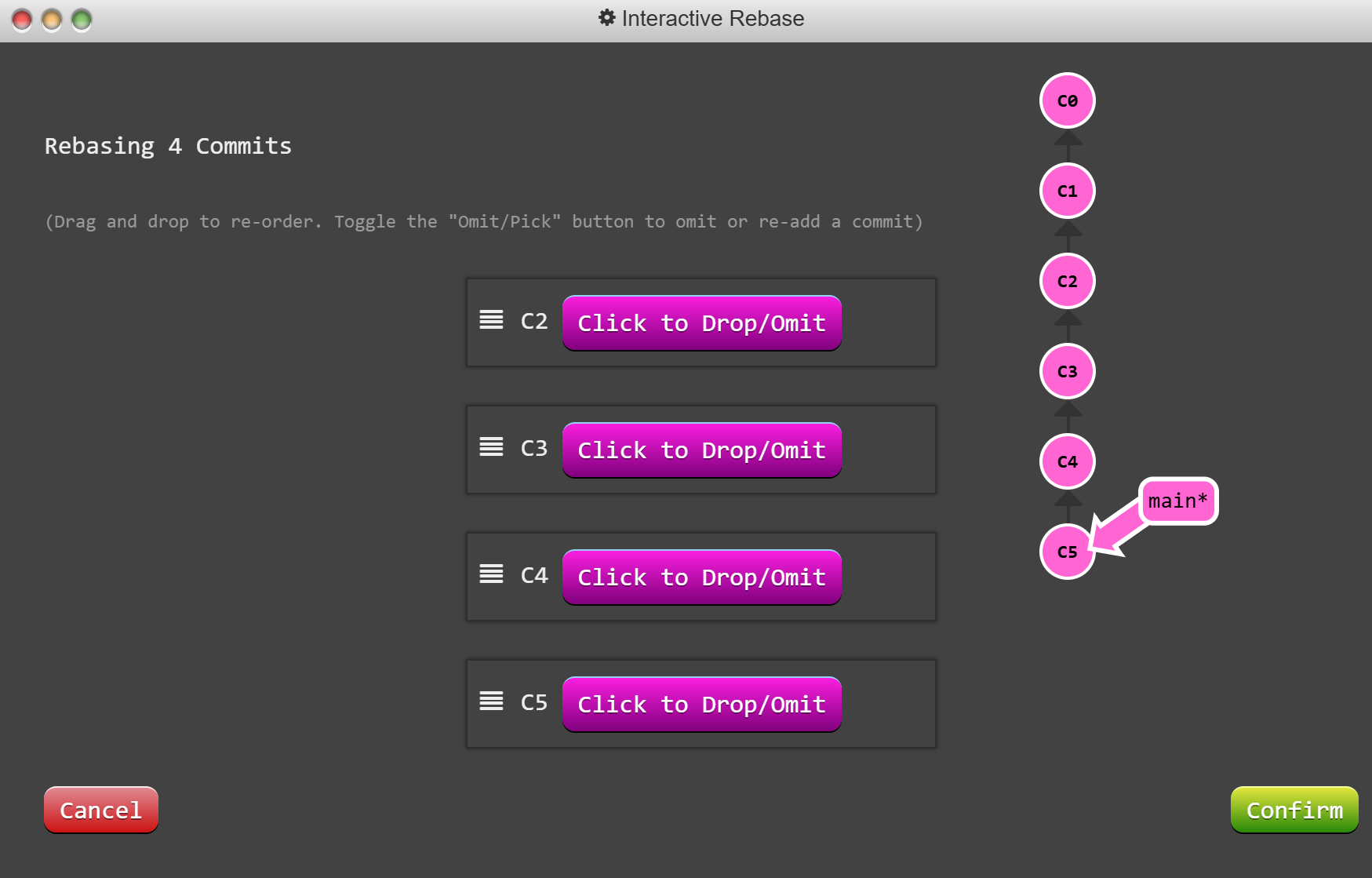Click the gear icon in the title bar
This screenshot has width=1372, height=878.
[x=606, y=18]
